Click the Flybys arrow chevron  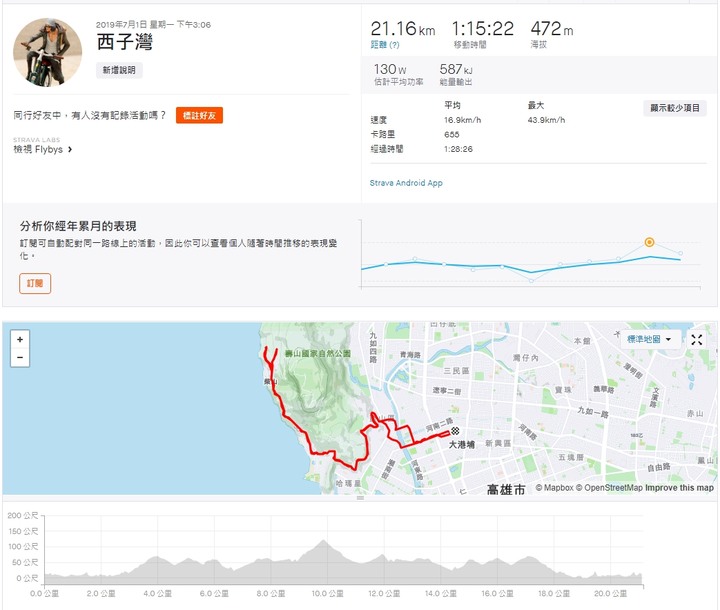click(70, 149)
